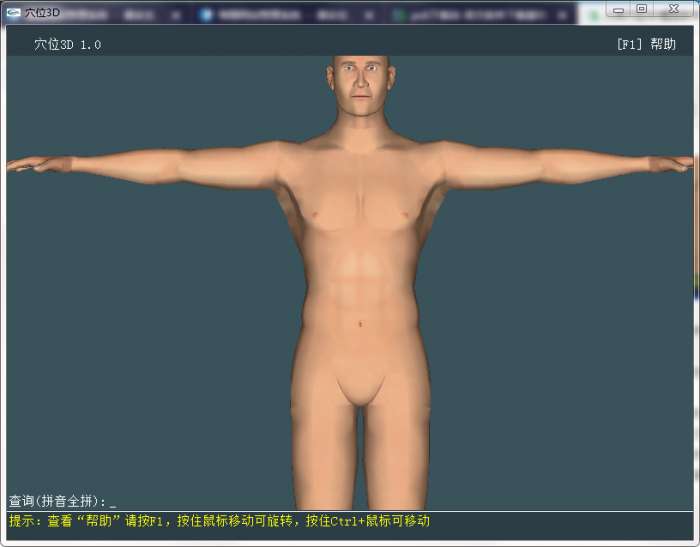Screen dimensions: 700x547
Task: Click the navel on the 3D body
Action: pos(361,323)
